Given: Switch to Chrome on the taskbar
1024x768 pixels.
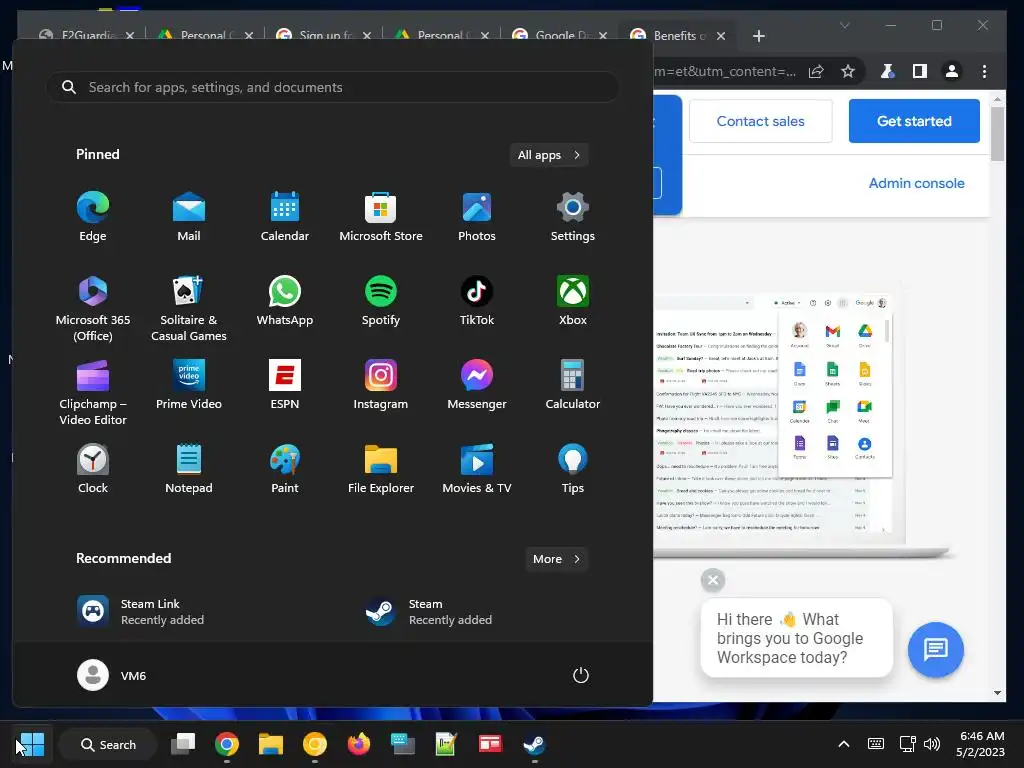Looking at the screenshot, I should 227,744.
